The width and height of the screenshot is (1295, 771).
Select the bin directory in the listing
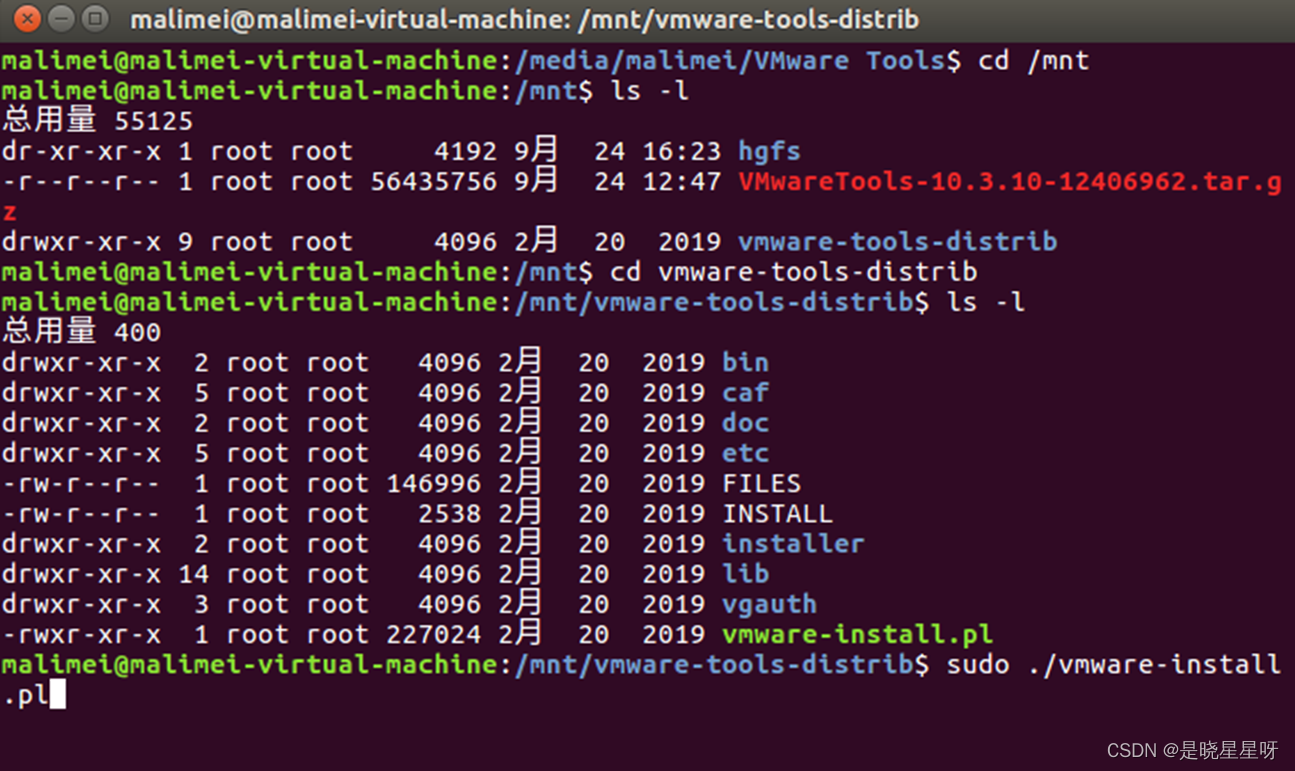[745, 362]
